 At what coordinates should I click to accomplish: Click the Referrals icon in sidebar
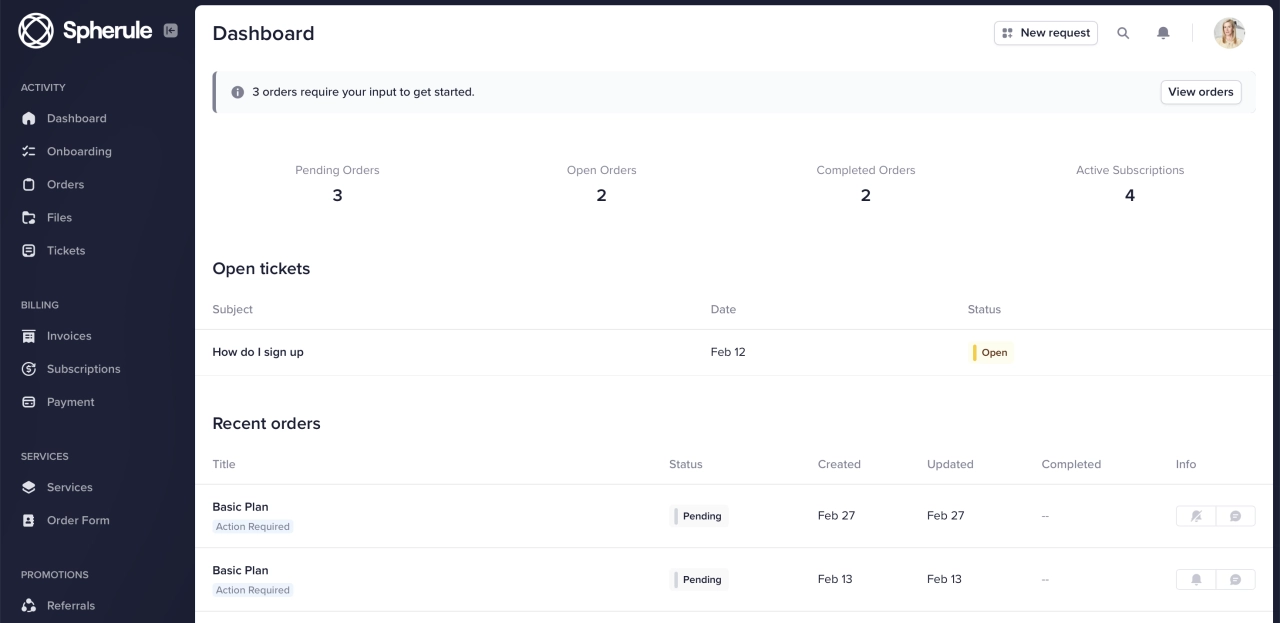pyautogui.click(x=29, y=605)
